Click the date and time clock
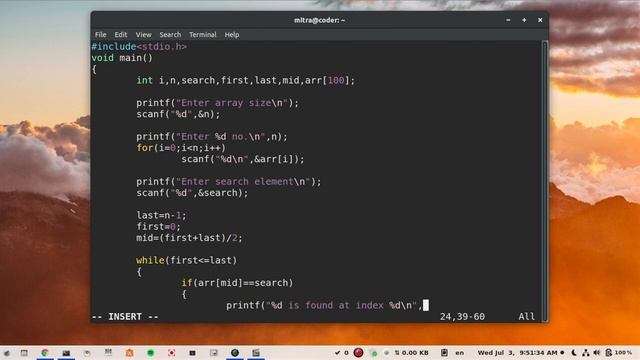This screenshot has height=360, width=640. [518, 353]
